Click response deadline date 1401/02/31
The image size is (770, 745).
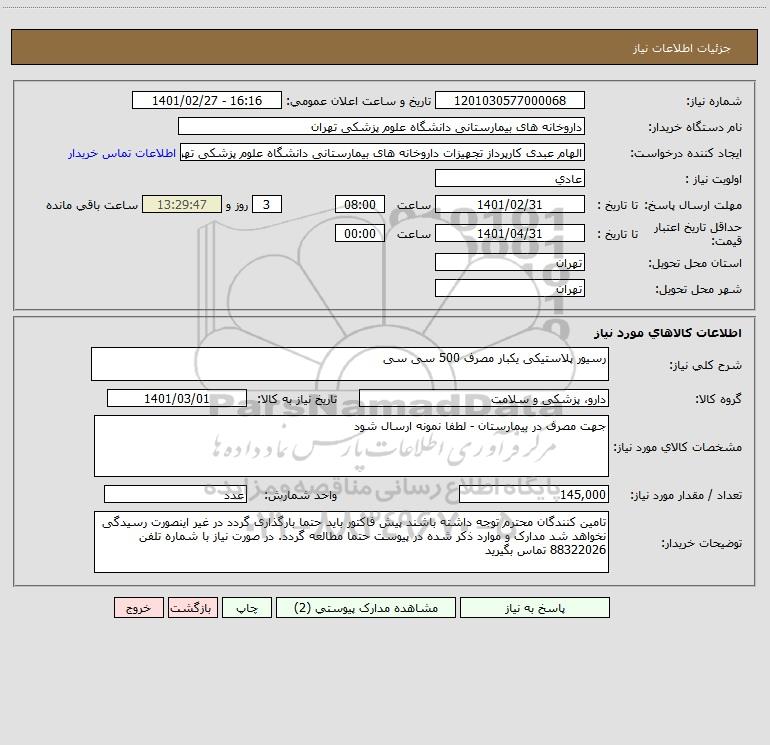(510, 204)
